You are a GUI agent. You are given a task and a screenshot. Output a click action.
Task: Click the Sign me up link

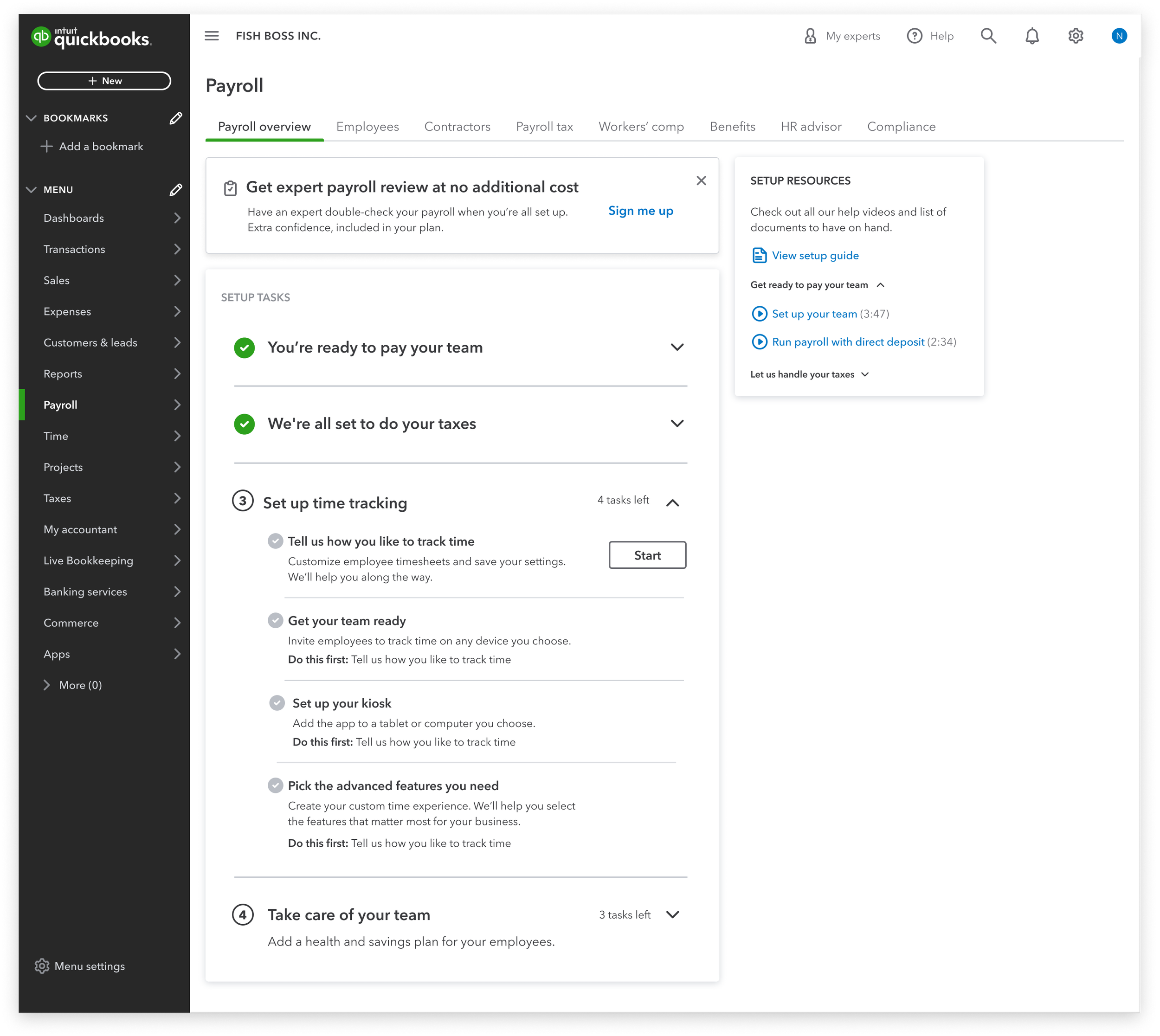(640, 211)
